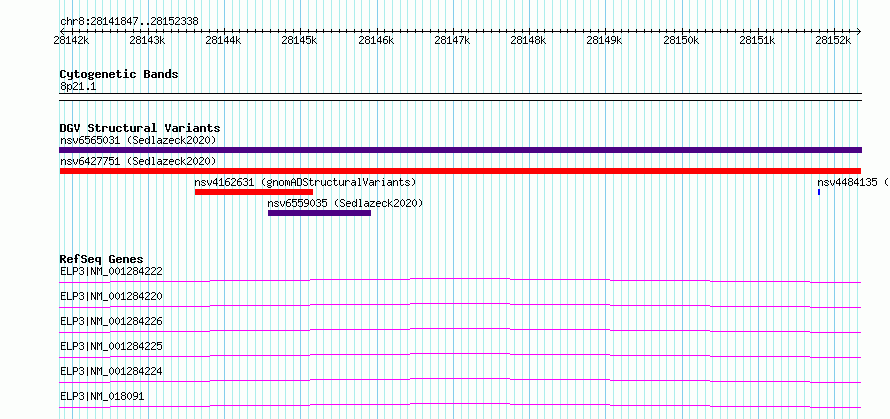
Task: Select the nsv4162631 red variant bar
Action: [x=254, y=192]
